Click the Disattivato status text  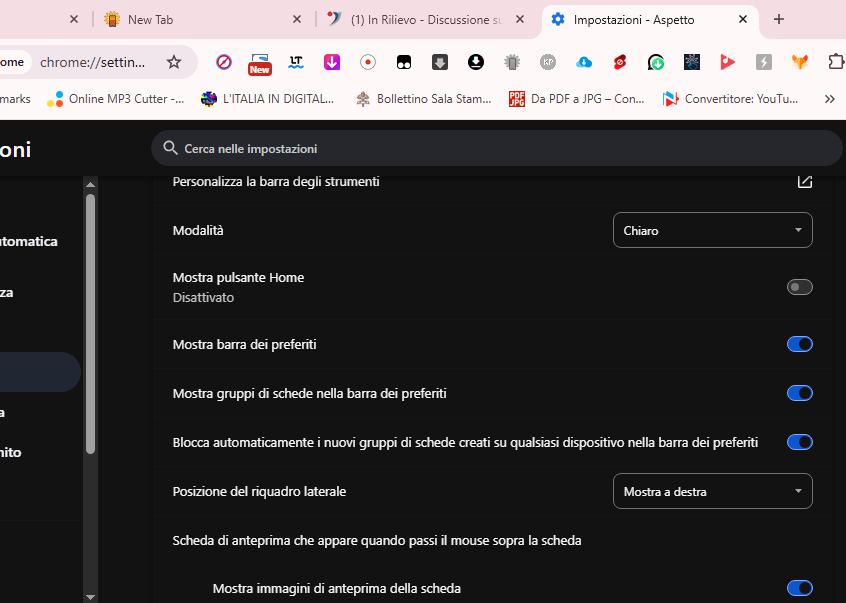tap(203, 298)
